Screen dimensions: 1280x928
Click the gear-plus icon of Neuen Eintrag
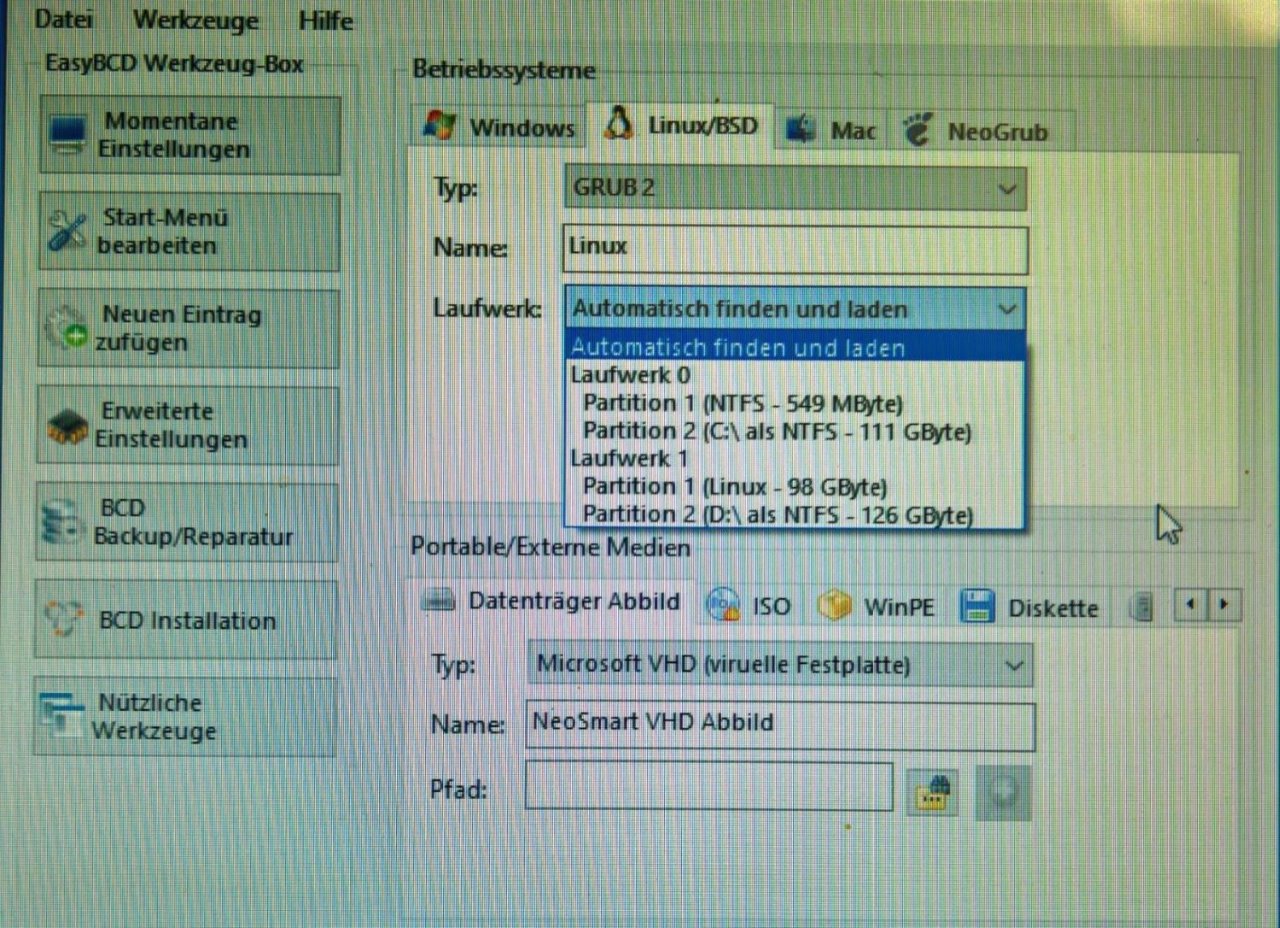tap(67, 328)
